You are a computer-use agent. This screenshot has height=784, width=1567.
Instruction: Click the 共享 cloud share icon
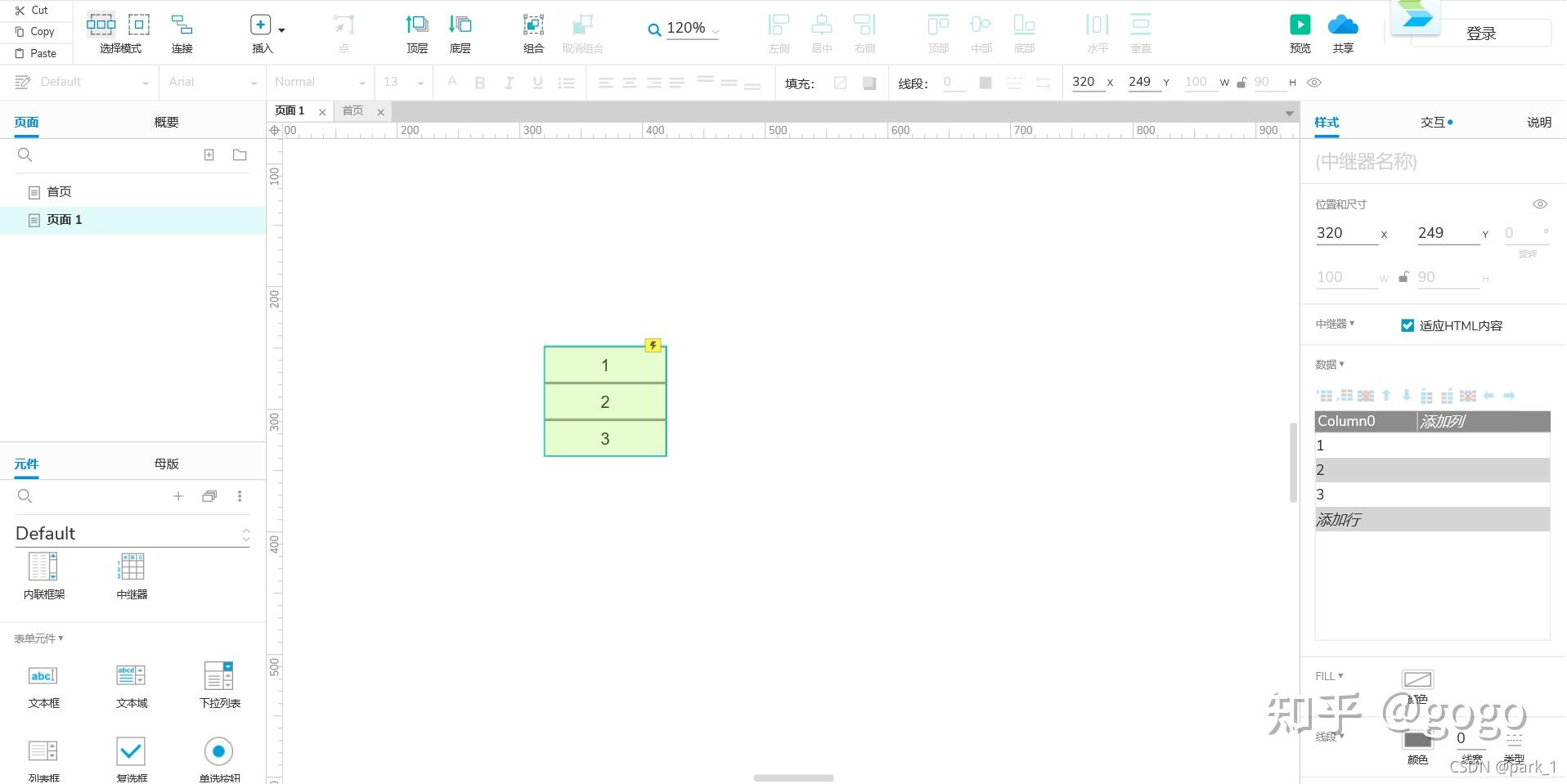click(x=1343, y=25)
